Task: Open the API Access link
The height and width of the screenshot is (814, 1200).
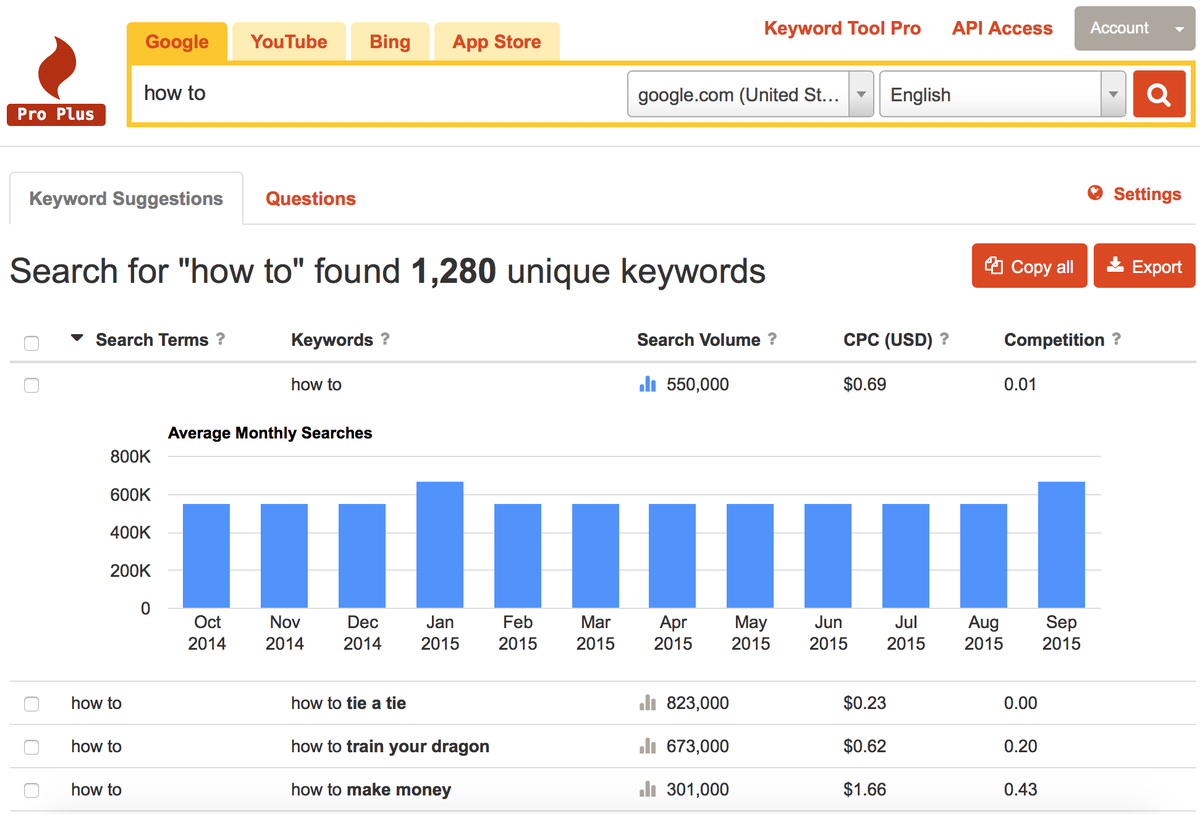Action: point(1002,28)
